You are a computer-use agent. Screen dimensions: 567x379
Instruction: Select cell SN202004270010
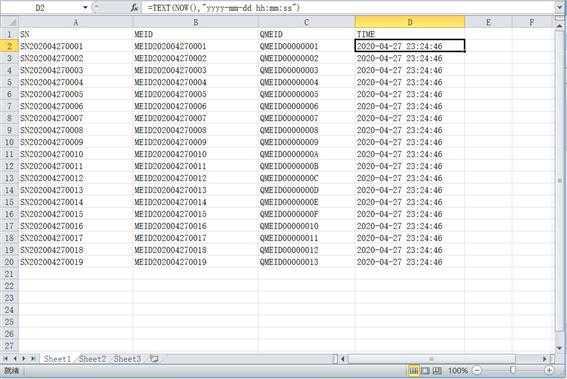(76, 154)
